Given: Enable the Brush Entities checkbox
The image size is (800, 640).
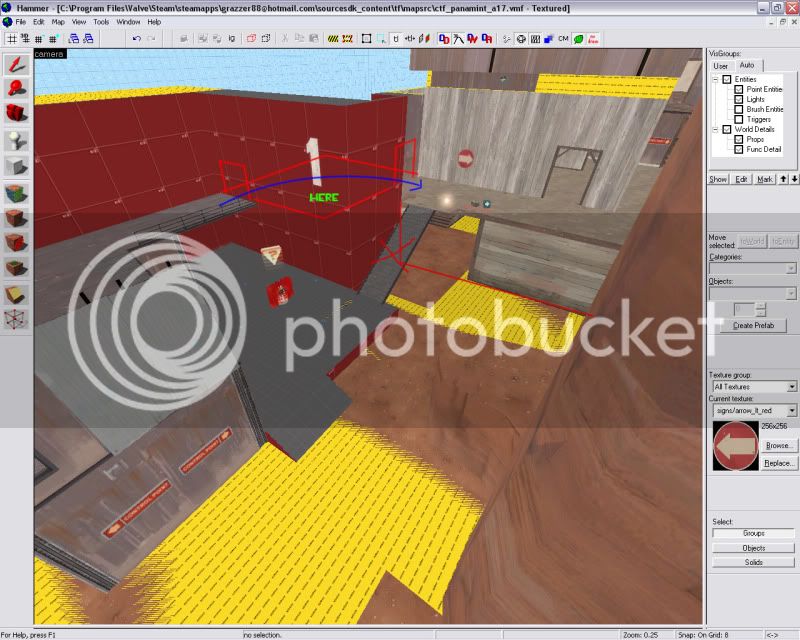Looking at the screenshot, I should tap(738, 109).
